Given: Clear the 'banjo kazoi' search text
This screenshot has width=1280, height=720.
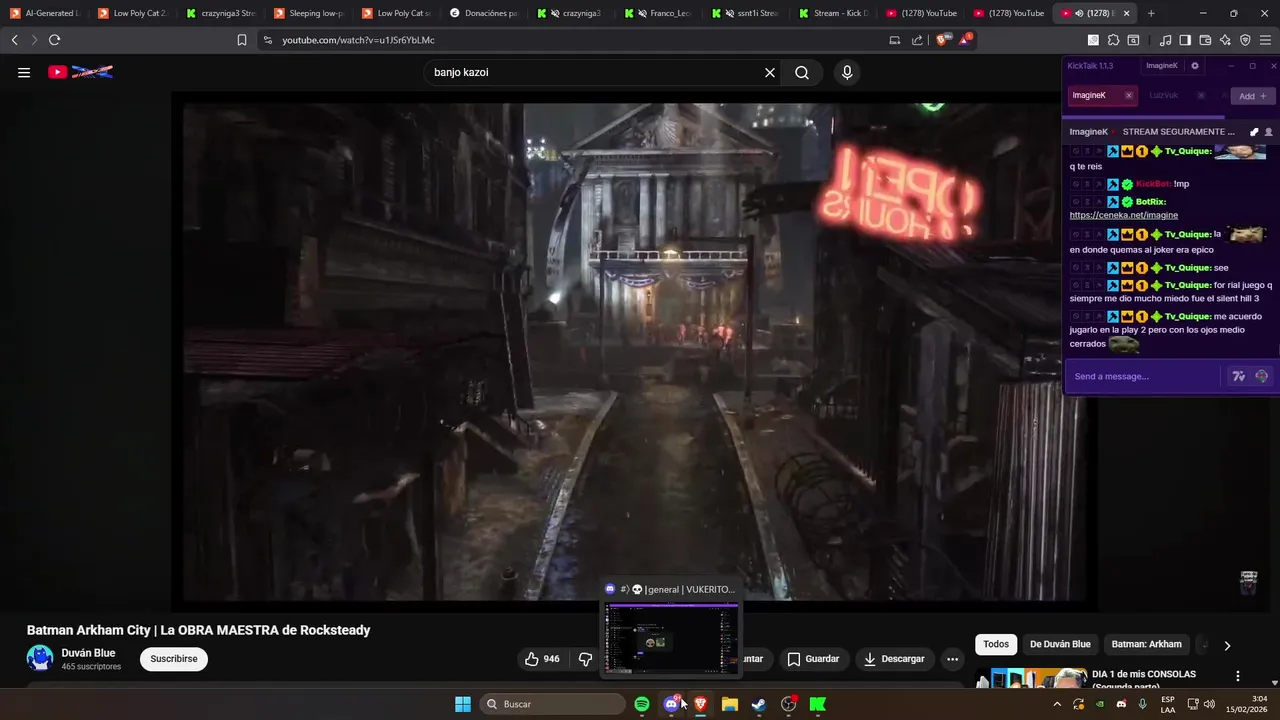Looking at the screenshot, I should point(770,72).
